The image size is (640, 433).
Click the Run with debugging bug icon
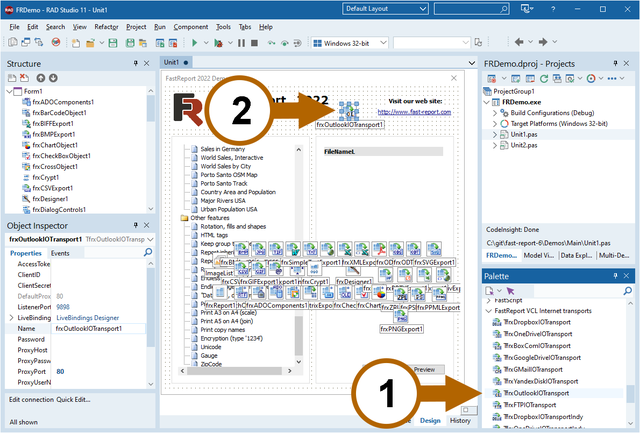(219, 43)
